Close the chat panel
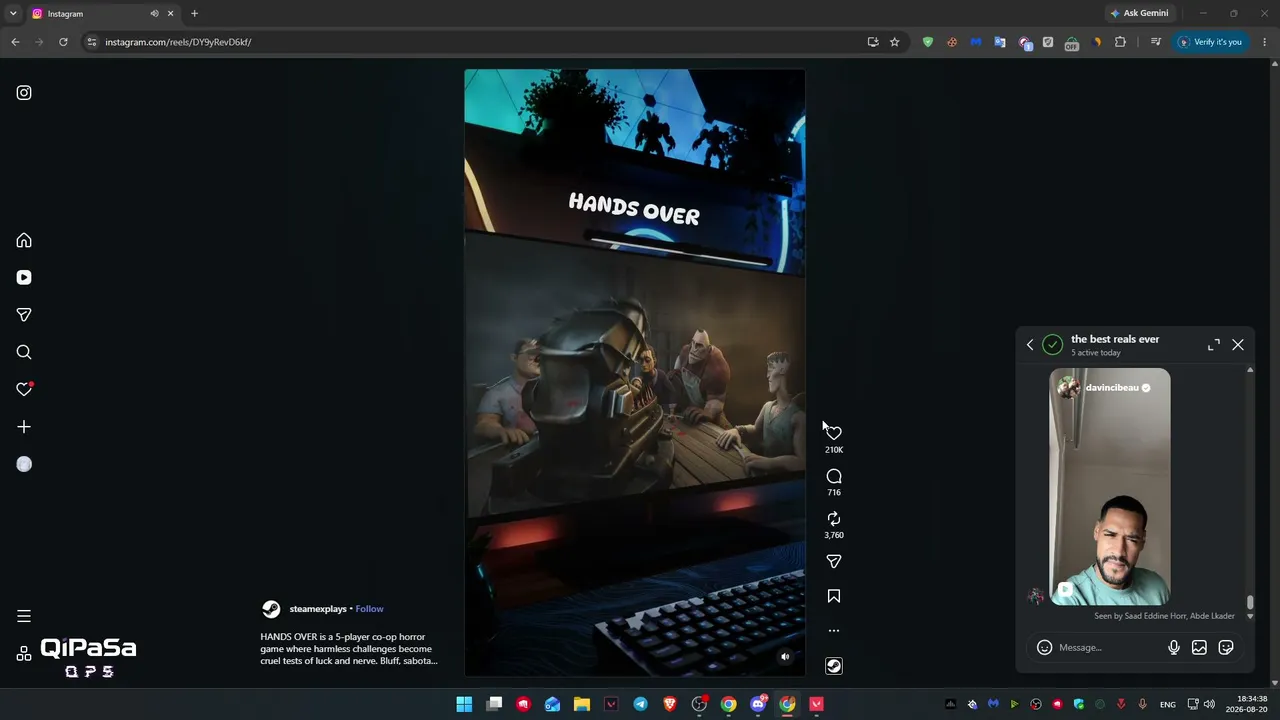The image size is (1280, 720). coord(1238,345)
